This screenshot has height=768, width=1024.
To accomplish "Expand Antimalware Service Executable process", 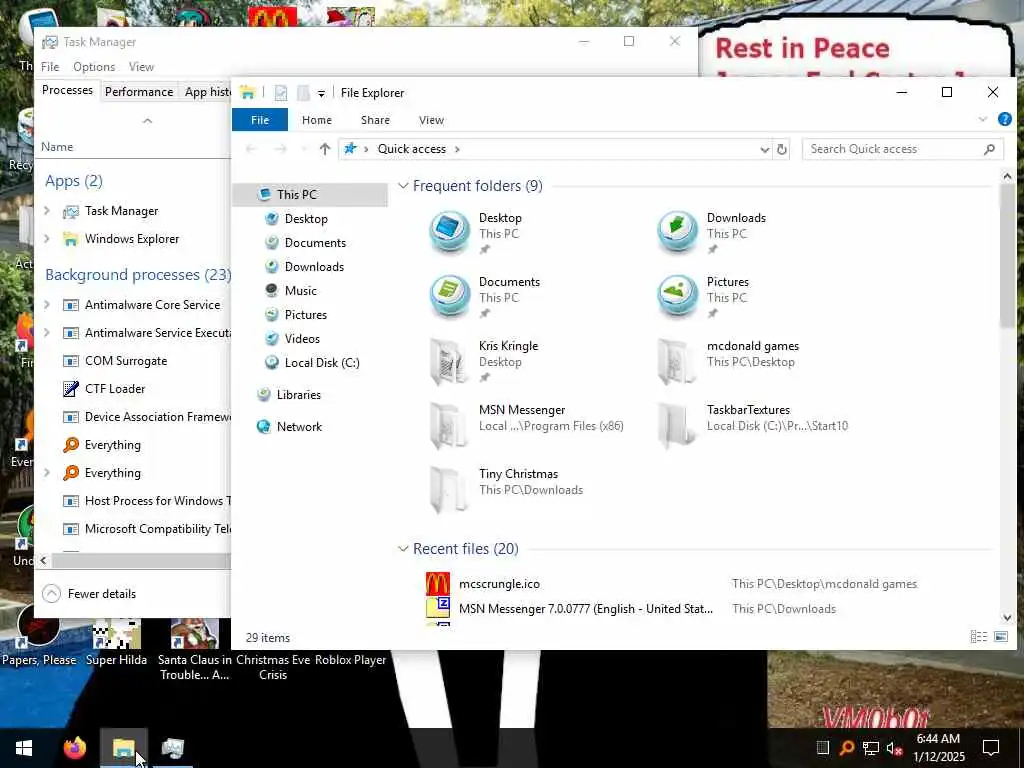I will [46, 333].
